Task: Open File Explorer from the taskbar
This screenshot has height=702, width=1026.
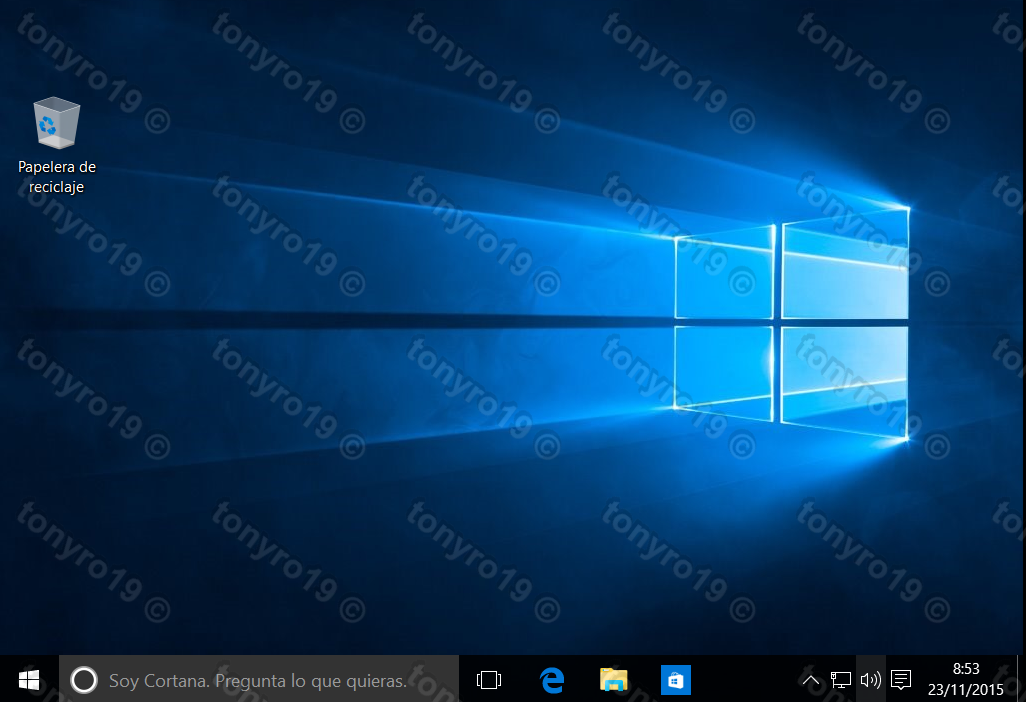Action: pos(613,680)
